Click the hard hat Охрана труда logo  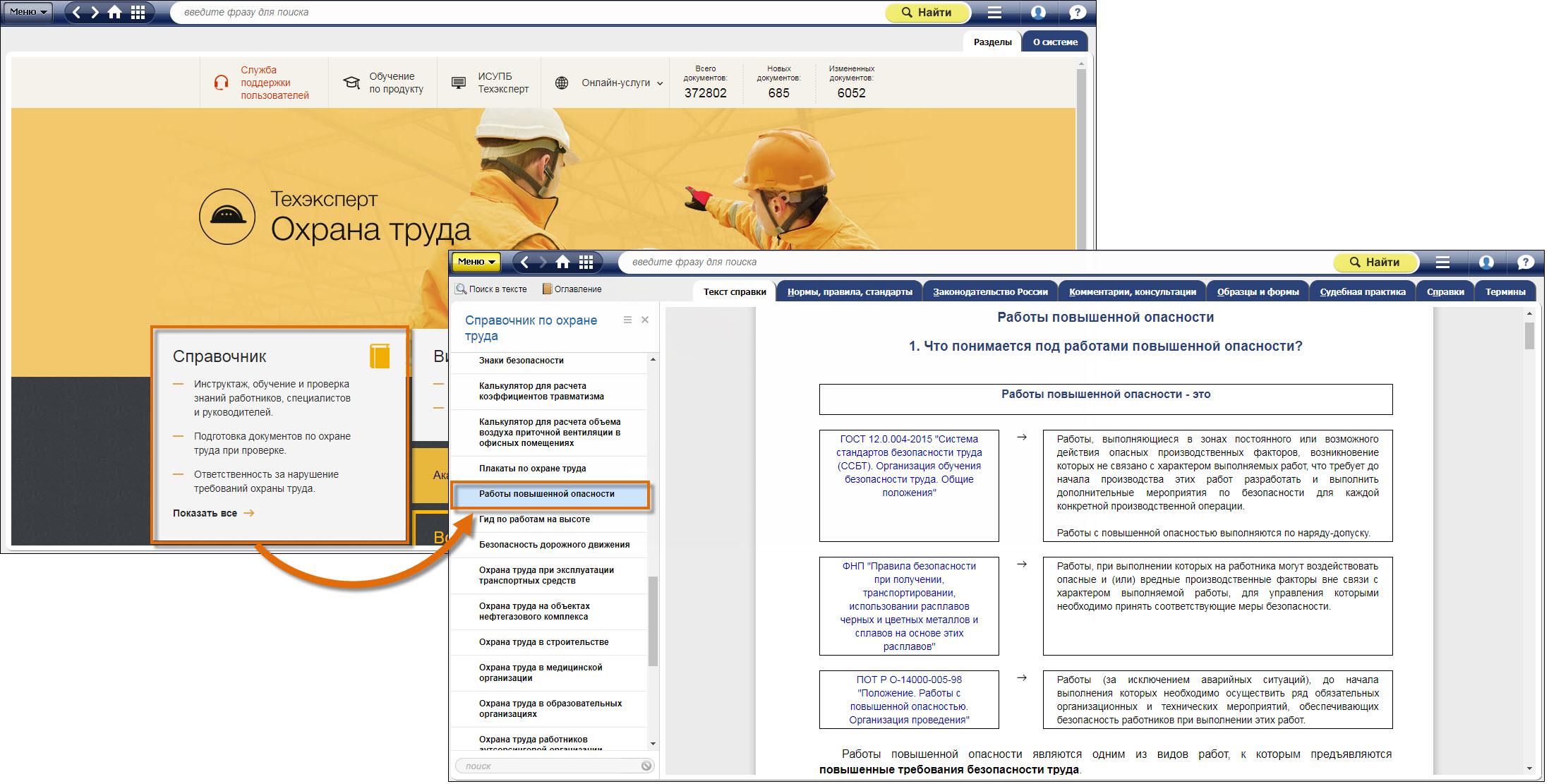[x=227, y=216]
